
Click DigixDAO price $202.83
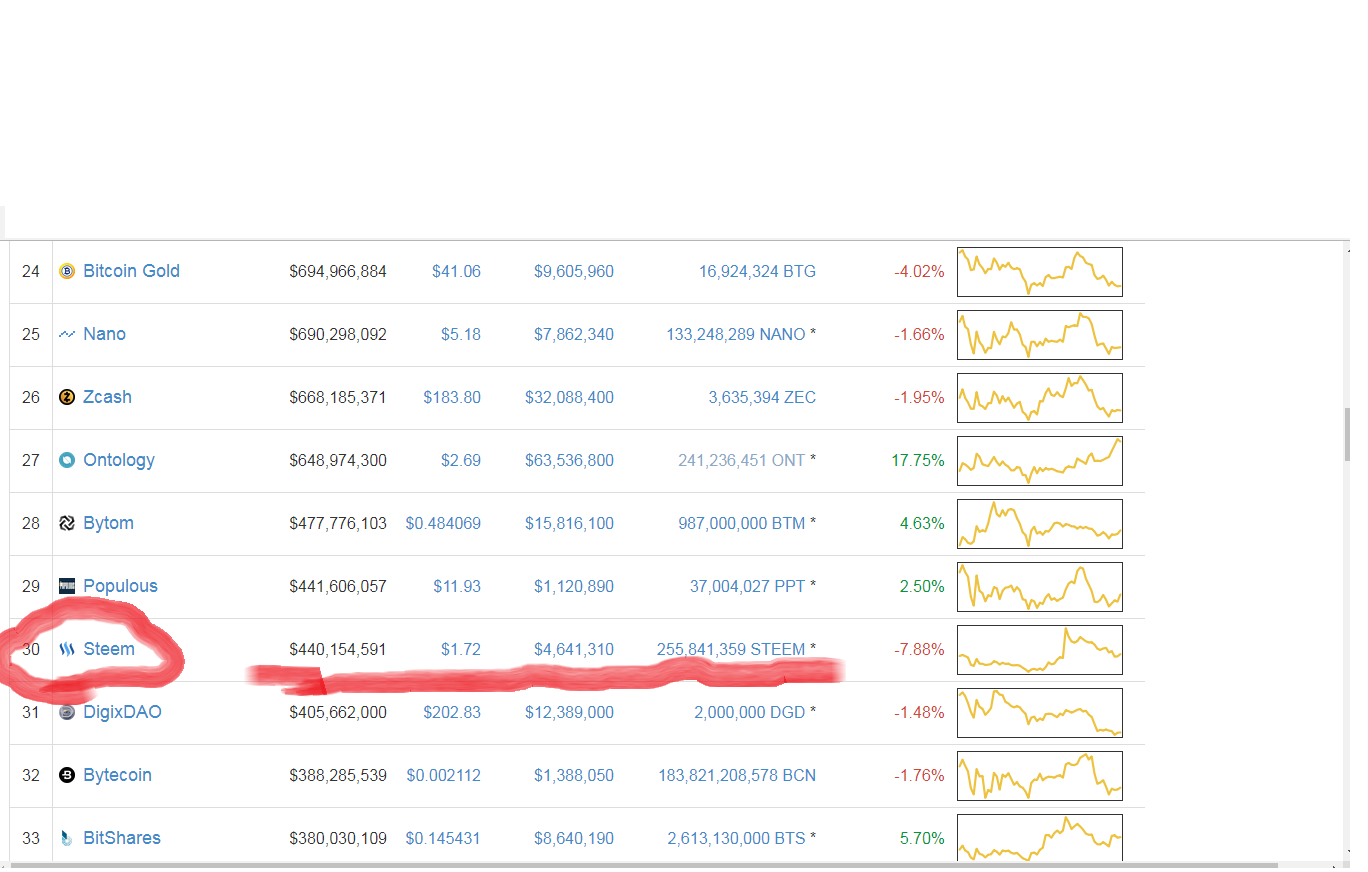coord(452,712)
